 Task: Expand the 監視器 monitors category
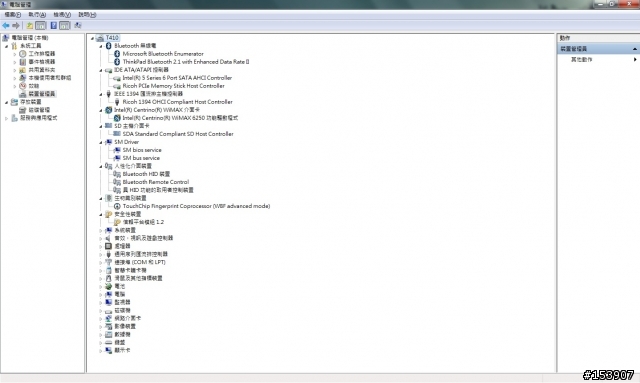click(x=101, y=302)
